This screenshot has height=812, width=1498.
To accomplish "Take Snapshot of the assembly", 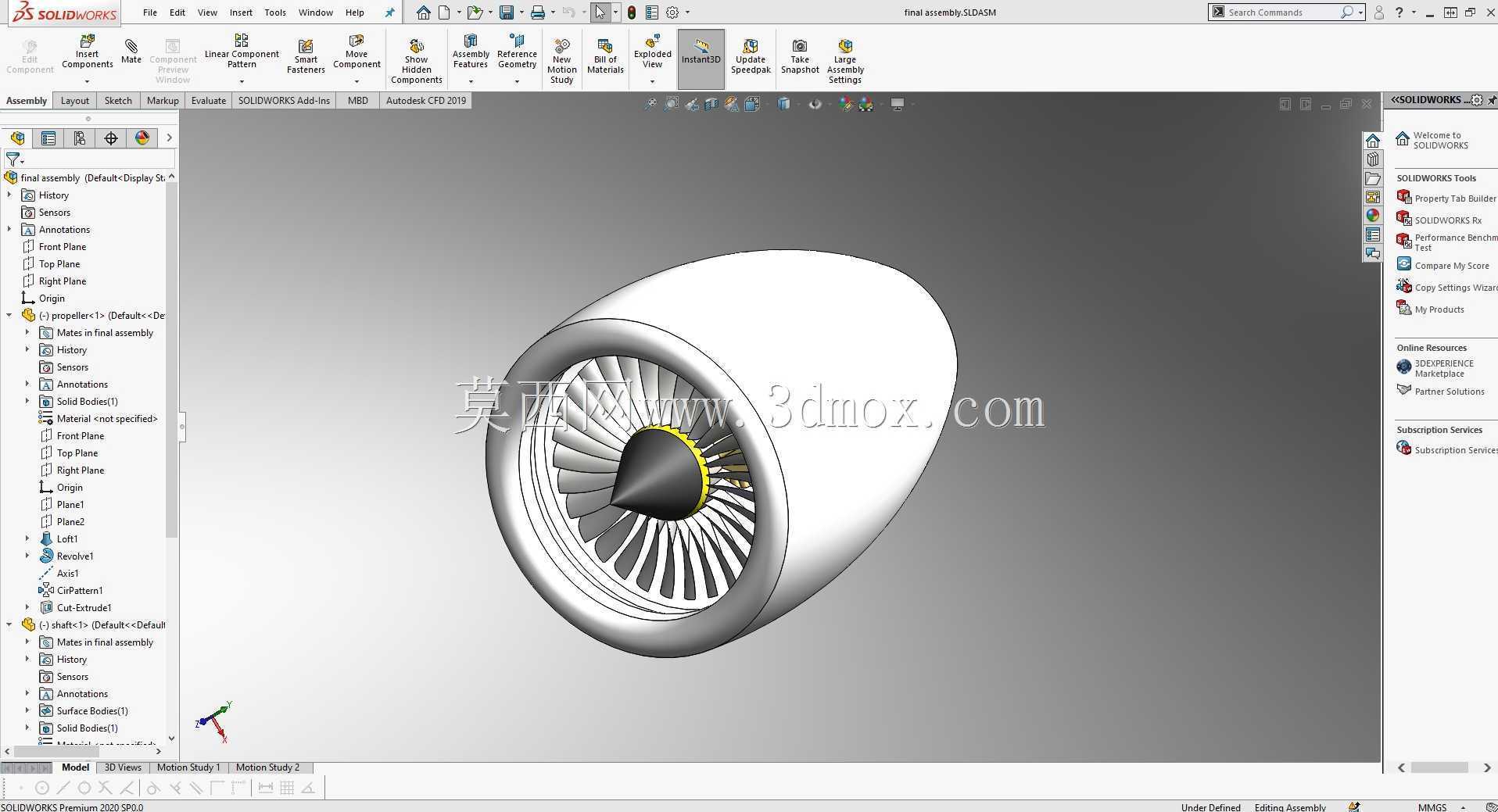I will point(800,56).
